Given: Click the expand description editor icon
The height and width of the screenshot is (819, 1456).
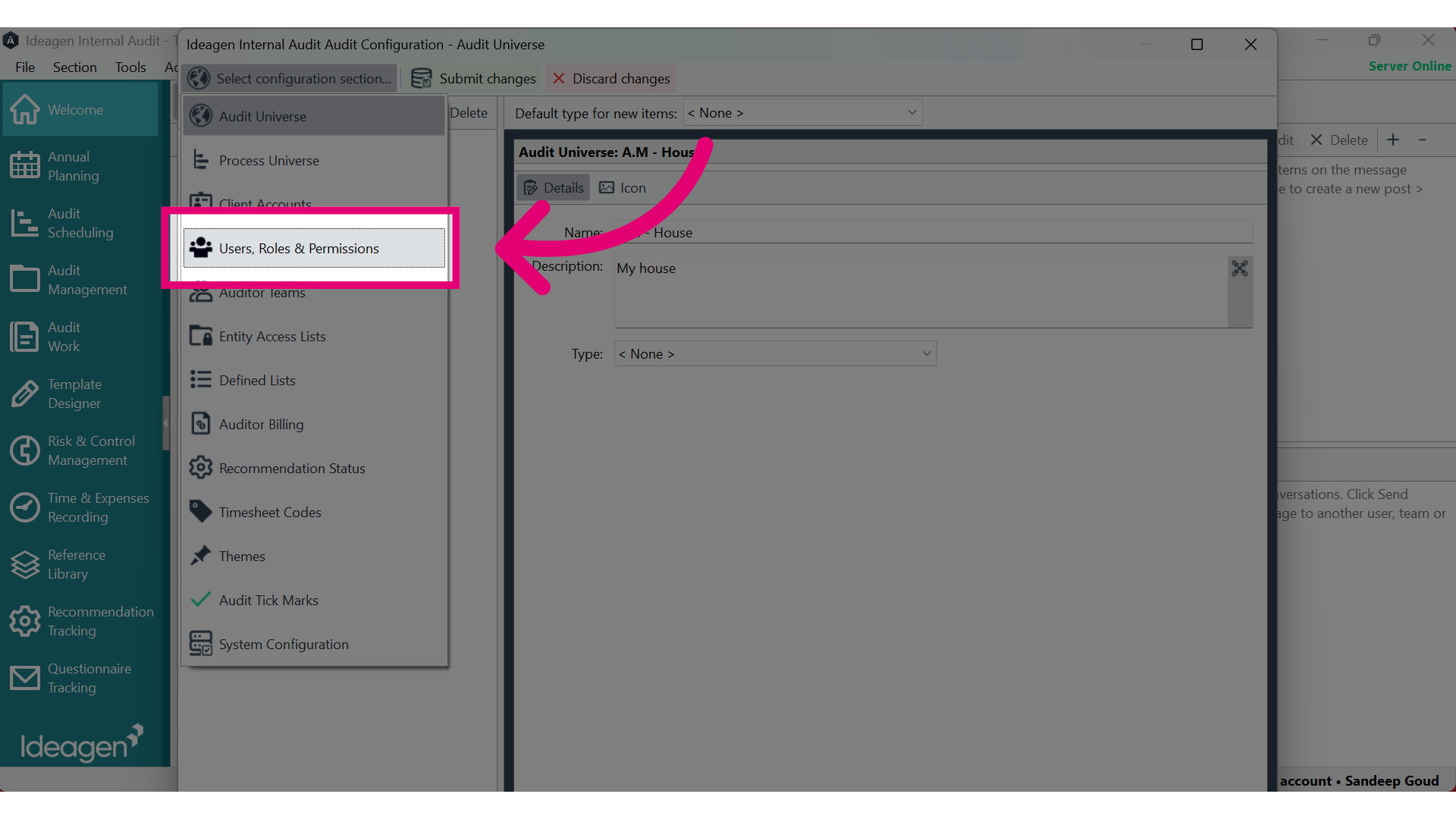Looking at the screenshot, I should 1239,268.
